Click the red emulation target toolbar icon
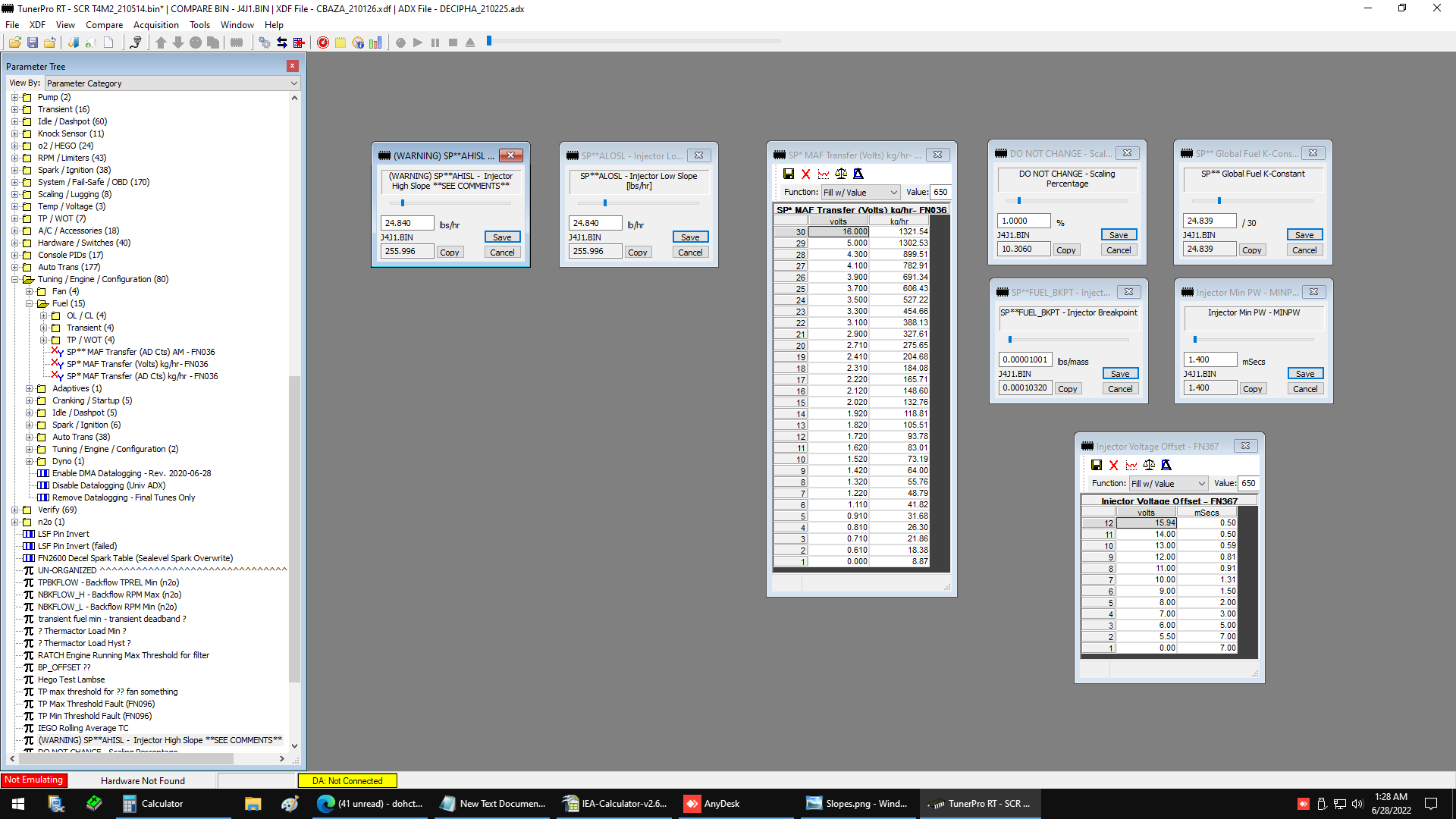The width and height of the screenshot is (1456, 819). (x=323, y=42)
